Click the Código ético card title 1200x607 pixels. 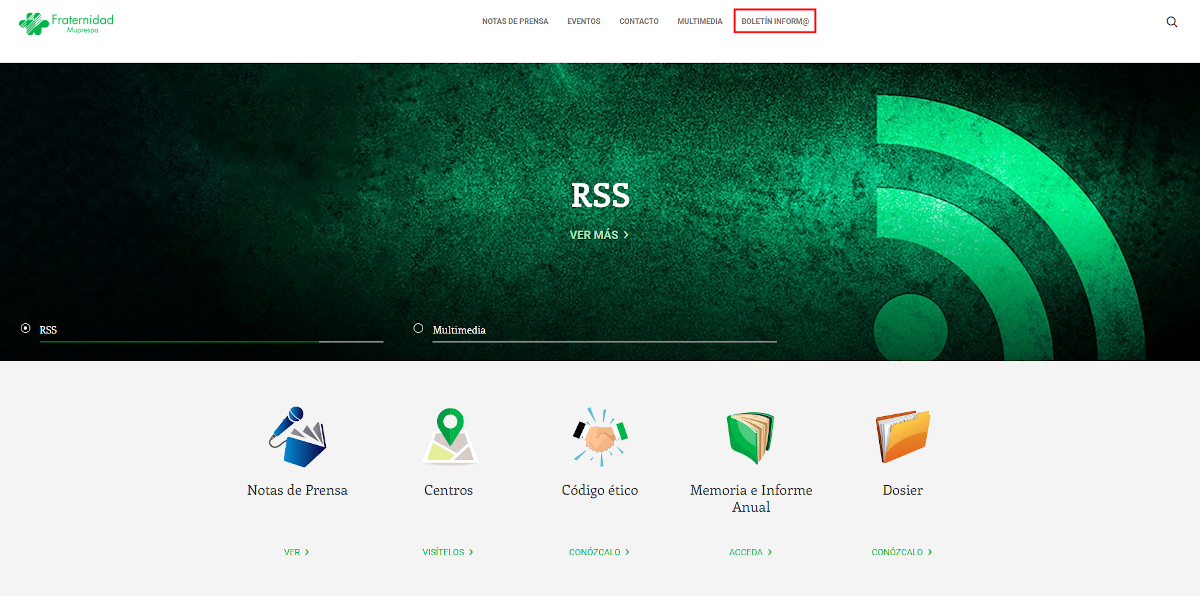(600, 491)
